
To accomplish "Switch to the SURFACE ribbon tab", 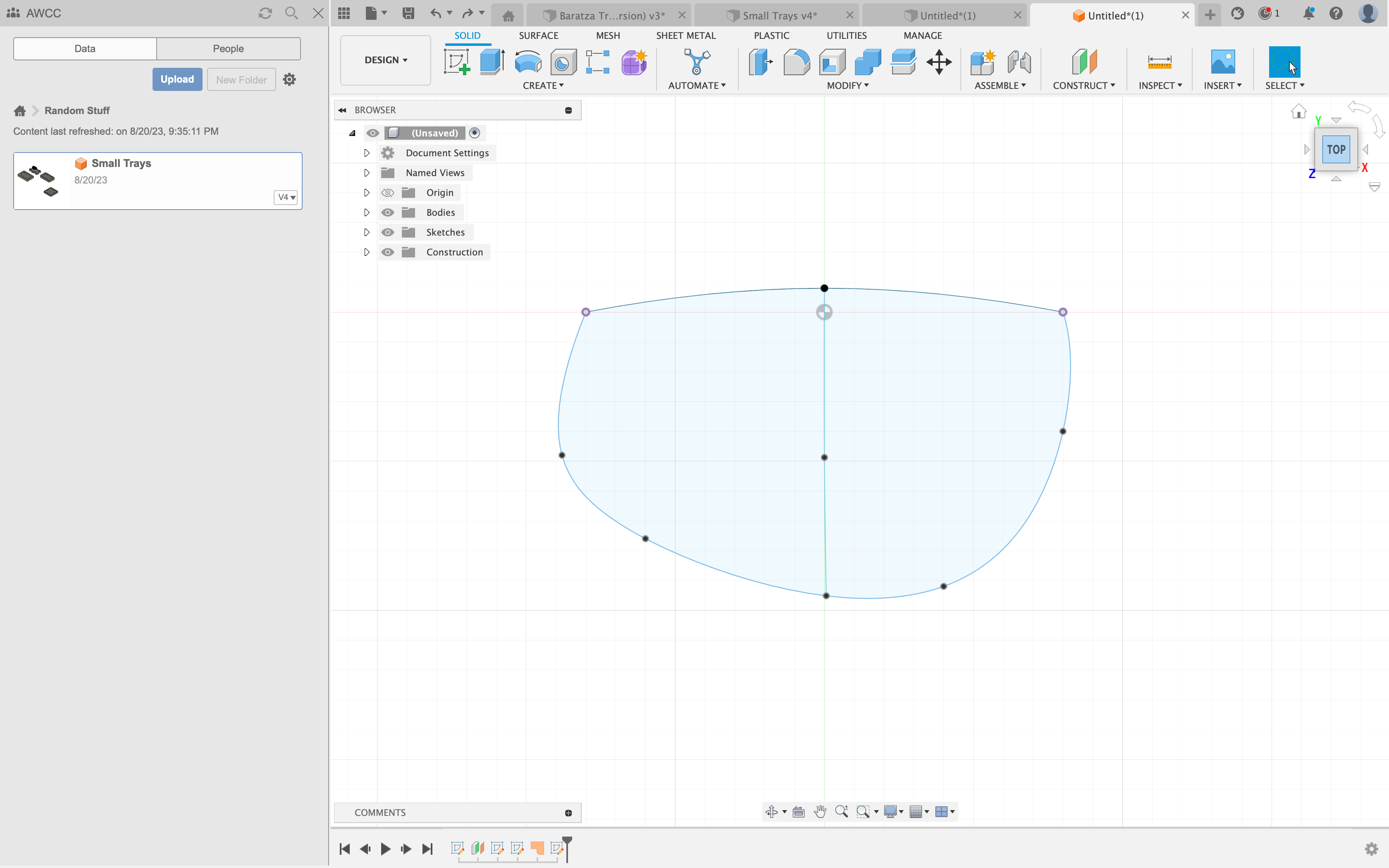I will click(538, 36).
